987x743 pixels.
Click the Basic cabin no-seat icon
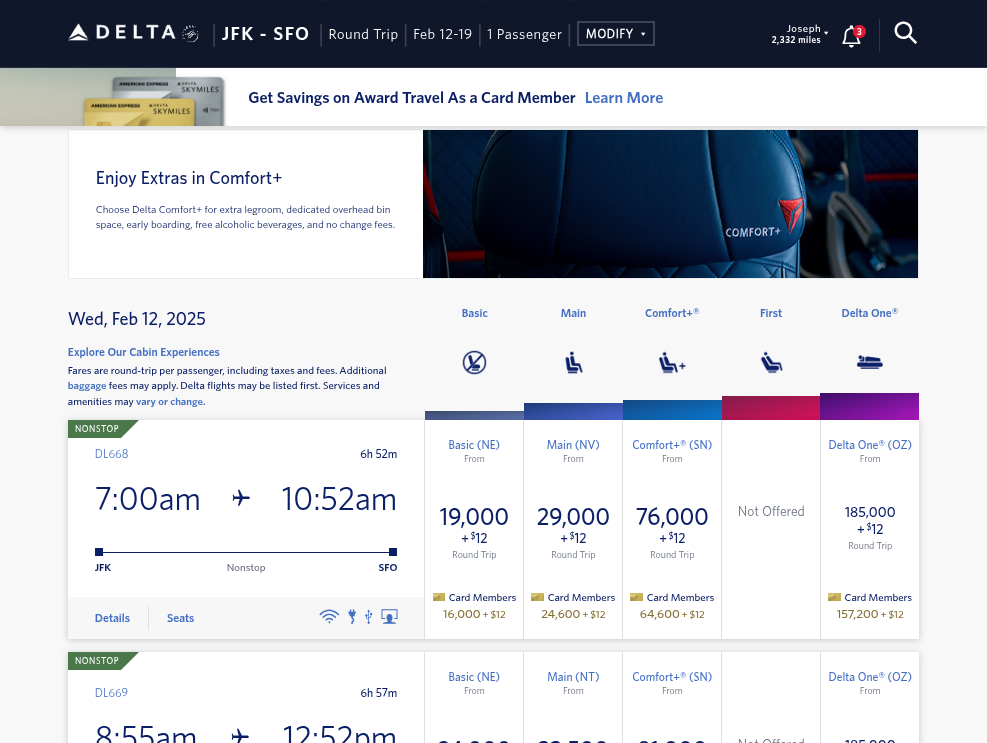coord(474,363)
